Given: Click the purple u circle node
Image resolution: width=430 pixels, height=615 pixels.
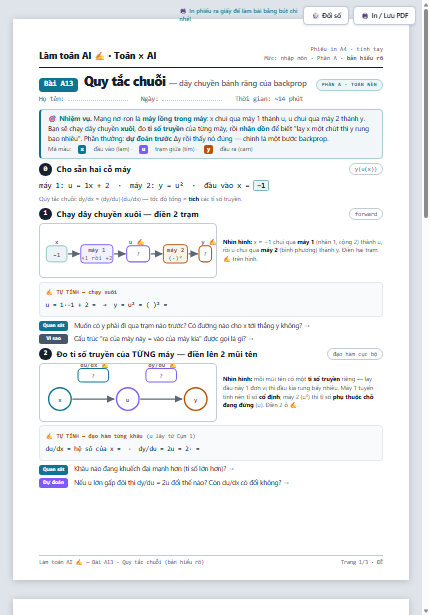Looking at the screenshot, I should click(128, 399).
